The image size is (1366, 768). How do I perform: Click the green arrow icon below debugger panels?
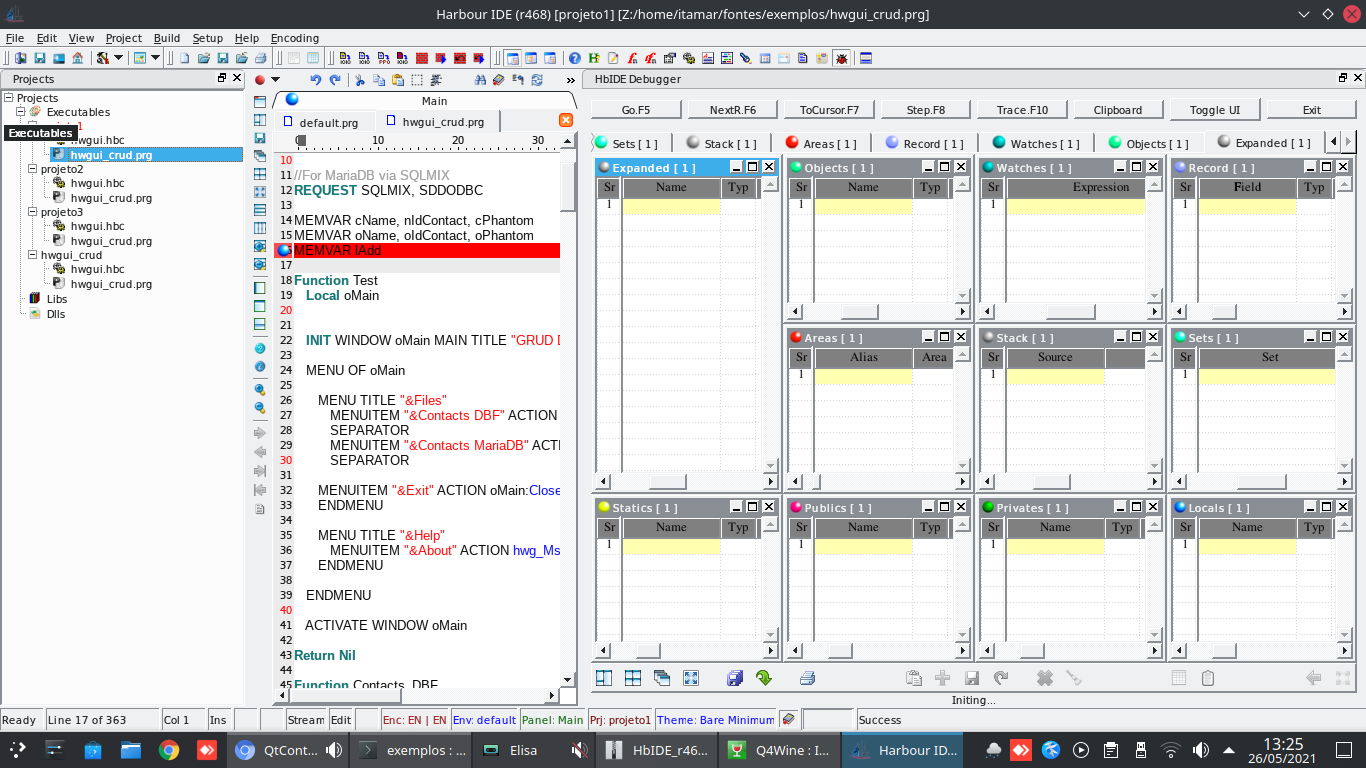coord(764,678)
